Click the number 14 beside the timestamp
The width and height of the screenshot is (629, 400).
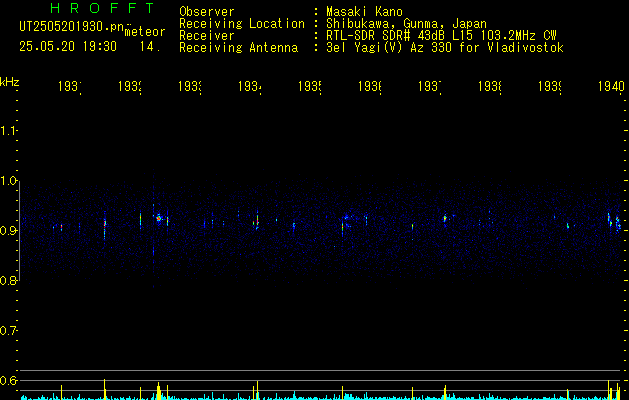point(150,47)
